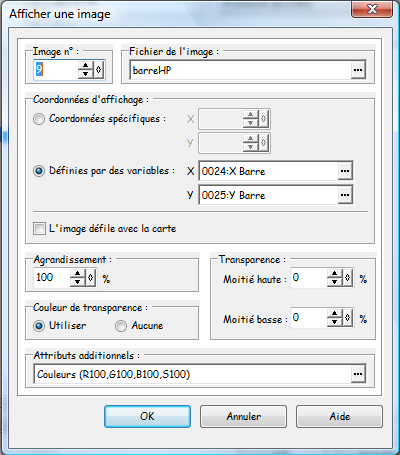Choose Aucune for transparency color
The height and width of the screenshot is (455, 400).
pos(121,326)
